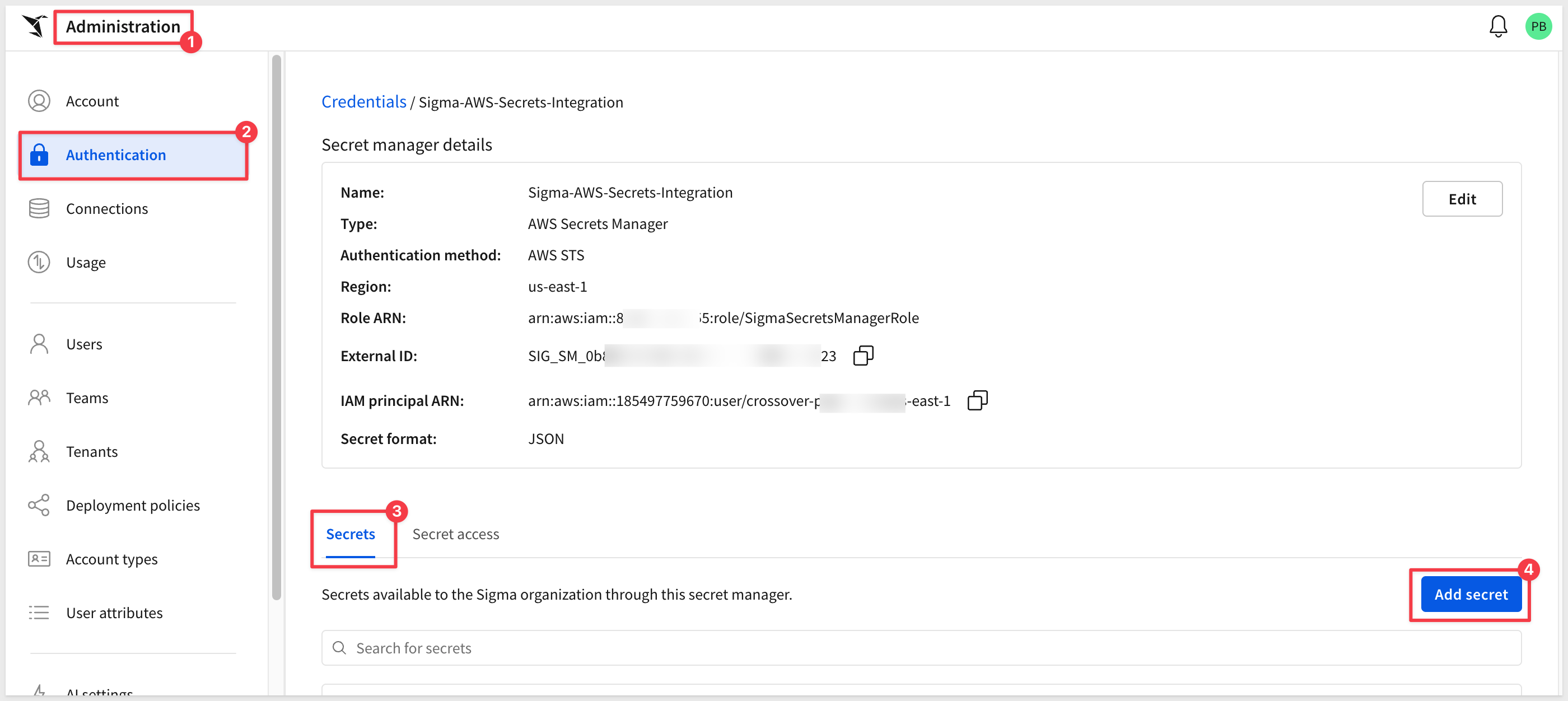1568x701 pixels.
Task: Click the secrets availability description text
Action: [x=556, y=594]
